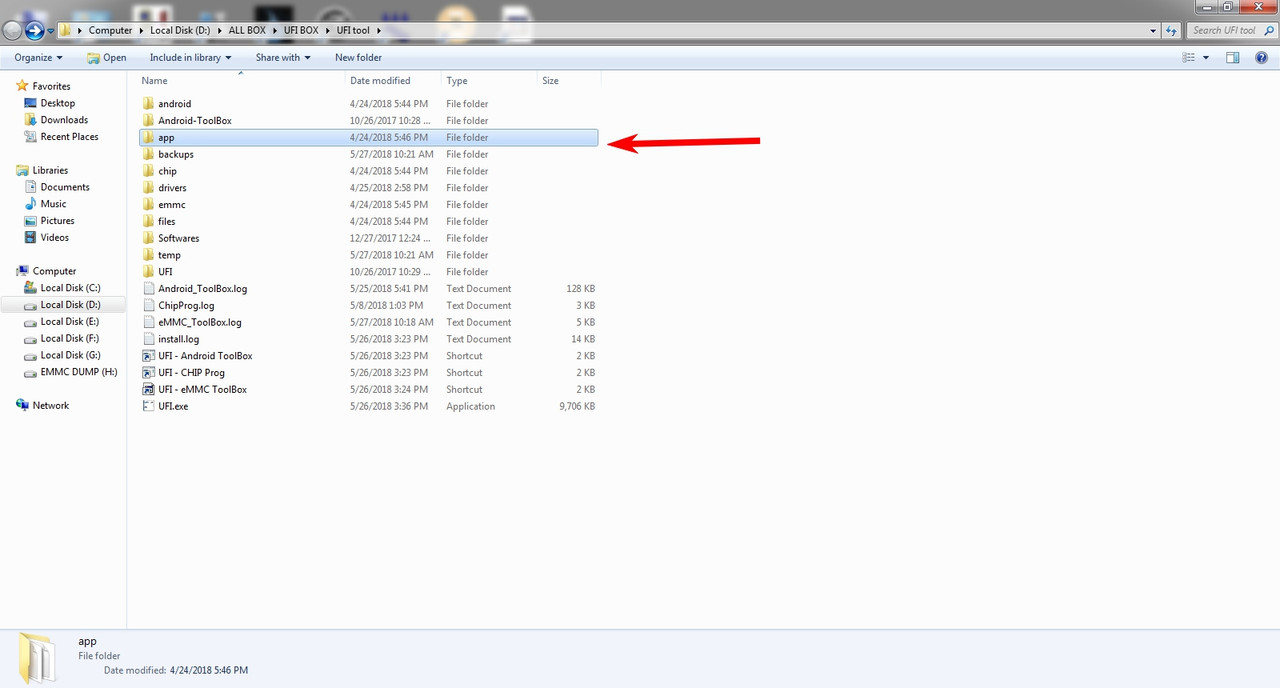The width and height of the screenshot is (1280, 688).
Task: Select the ChipProg.log file icon
Action: (x=148, y=306)
